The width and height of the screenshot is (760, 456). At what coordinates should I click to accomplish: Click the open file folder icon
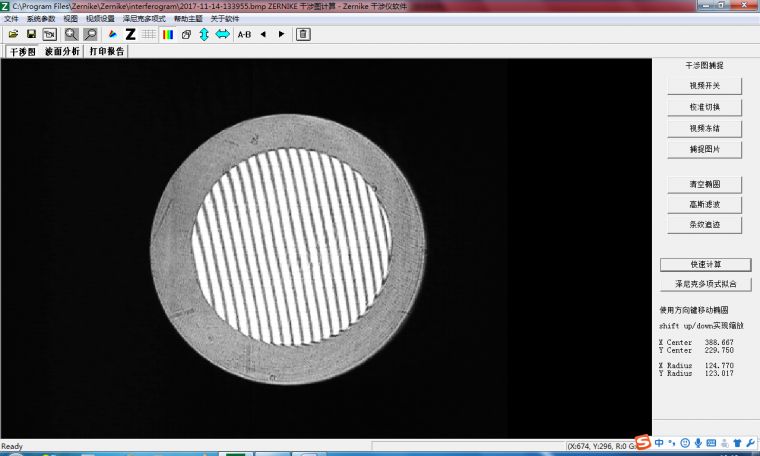click(13, 34)
